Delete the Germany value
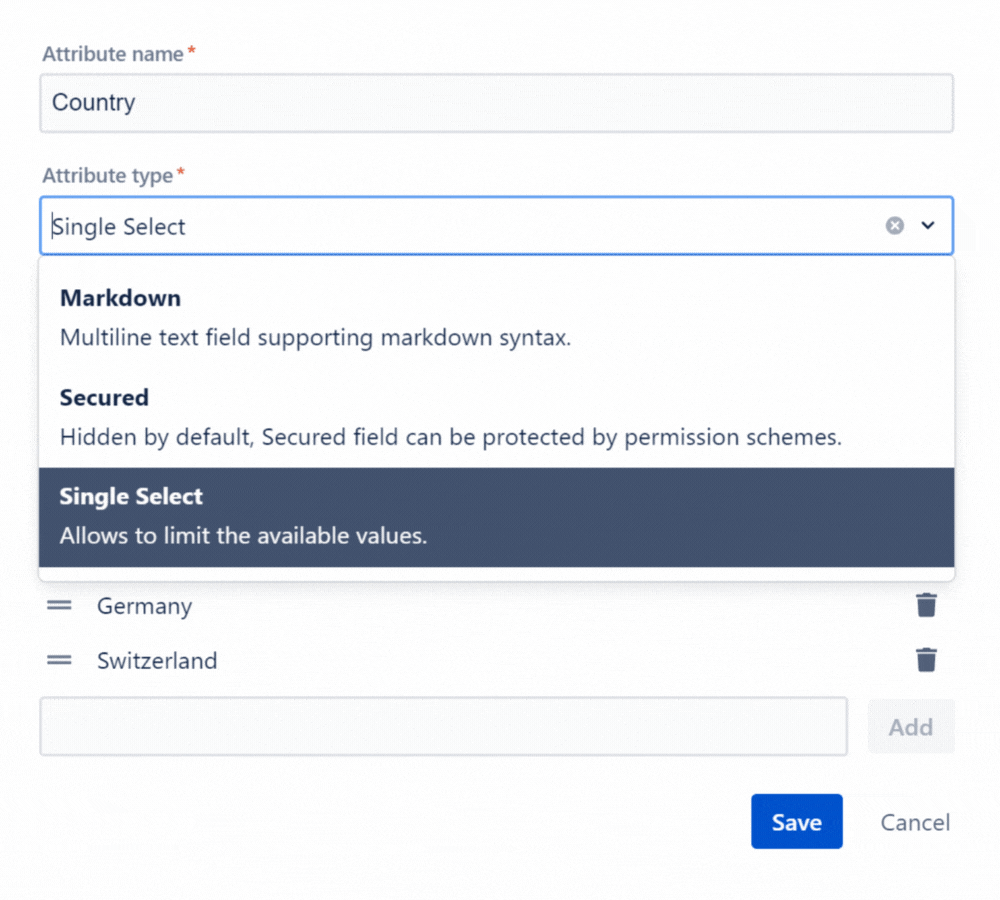 pyautogui.click(x=927, y=606)
